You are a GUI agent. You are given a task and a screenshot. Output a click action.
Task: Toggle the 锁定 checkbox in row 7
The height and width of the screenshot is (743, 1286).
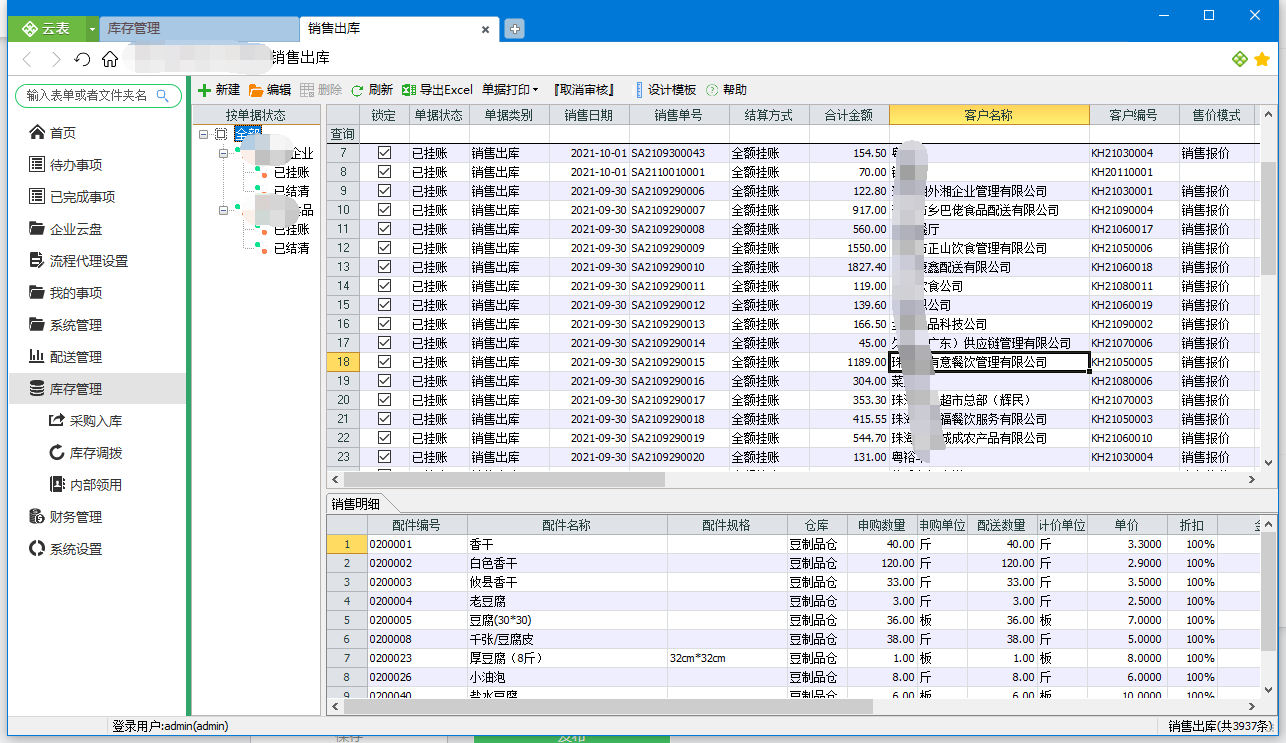[x=384, y=153]
